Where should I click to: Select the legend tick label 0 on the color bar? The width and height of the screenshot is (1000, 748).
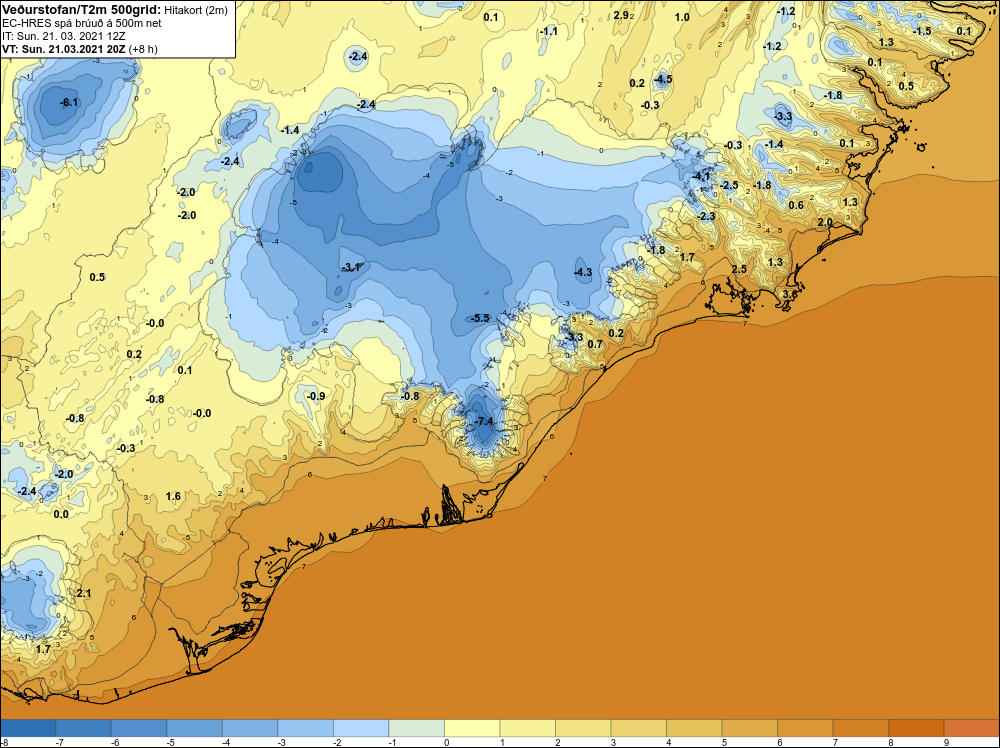pos(447,742)
